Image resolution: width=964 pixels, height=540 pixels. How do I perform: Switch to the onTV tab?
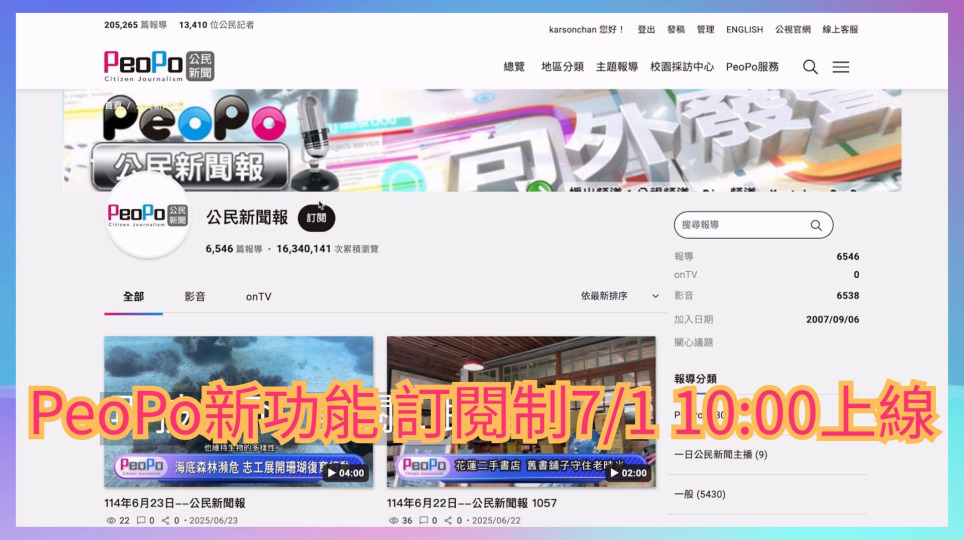258,297
